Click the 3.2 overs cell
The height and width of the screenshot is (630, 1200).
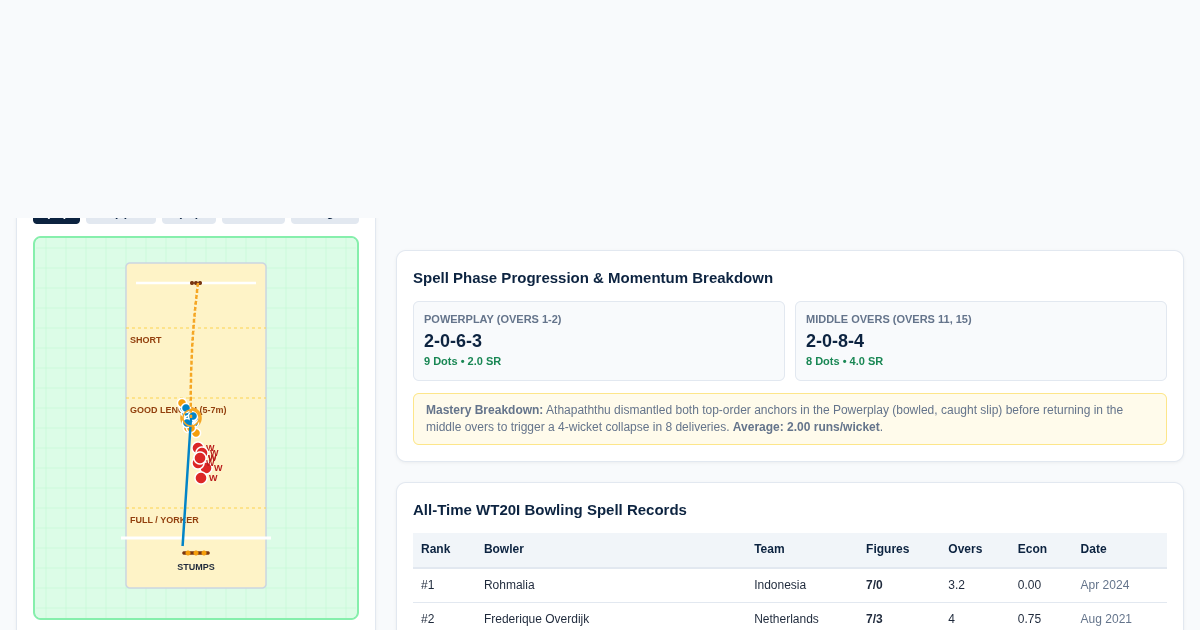coord(956,585)
